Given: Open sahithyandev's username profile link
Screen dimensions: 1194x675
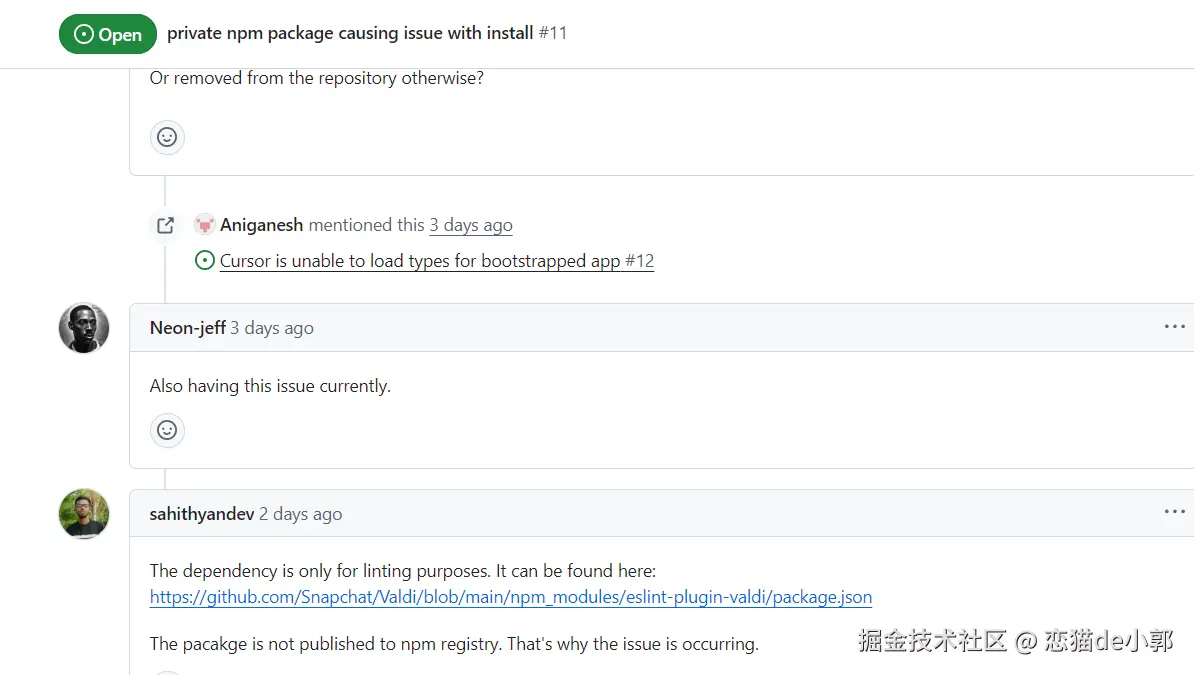Looking at the screenshot, I should pos(202,514).
